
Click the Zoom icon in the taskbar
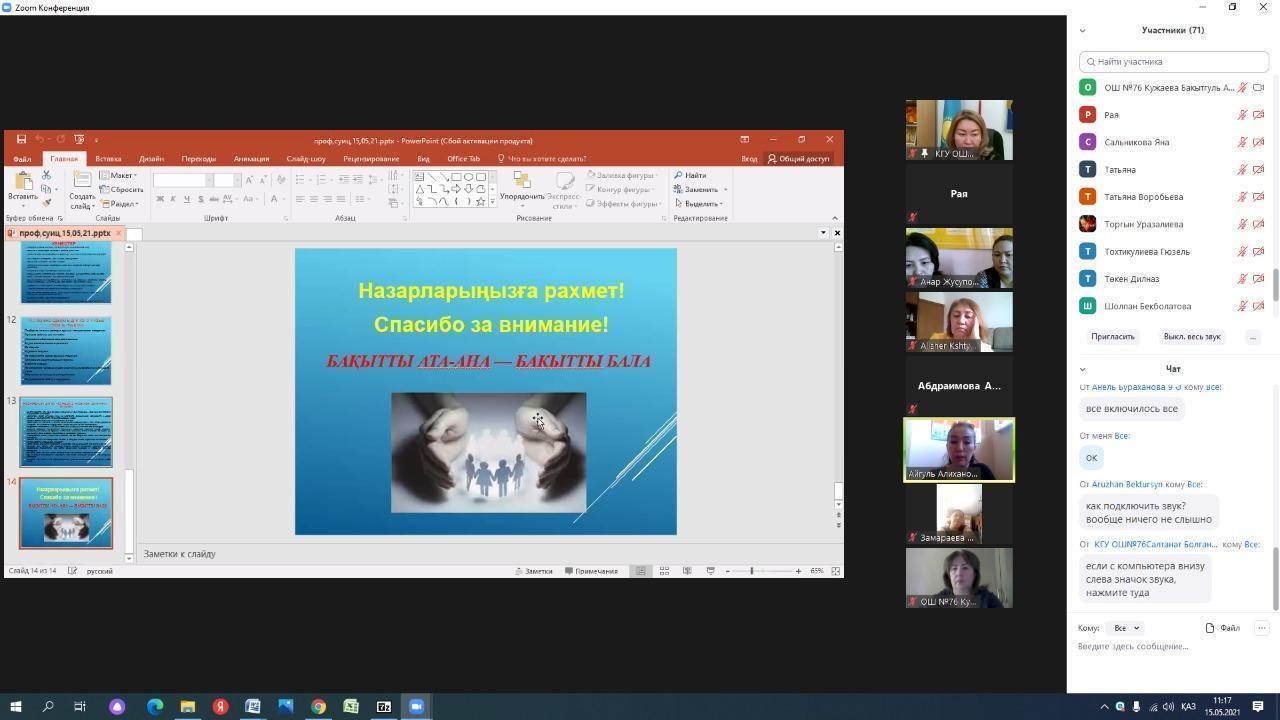pyautogui.click(x=416, y=706)
